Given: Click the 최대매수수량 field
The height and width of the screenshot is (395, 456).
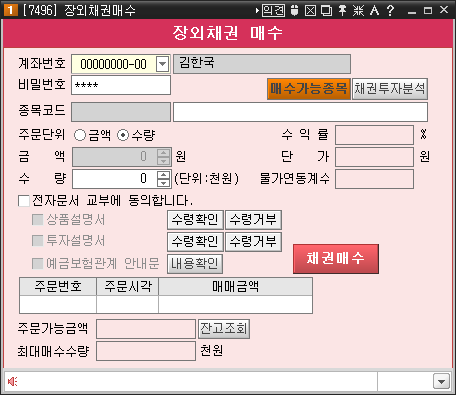Looking at the screenshot, I should click(146, 351).
